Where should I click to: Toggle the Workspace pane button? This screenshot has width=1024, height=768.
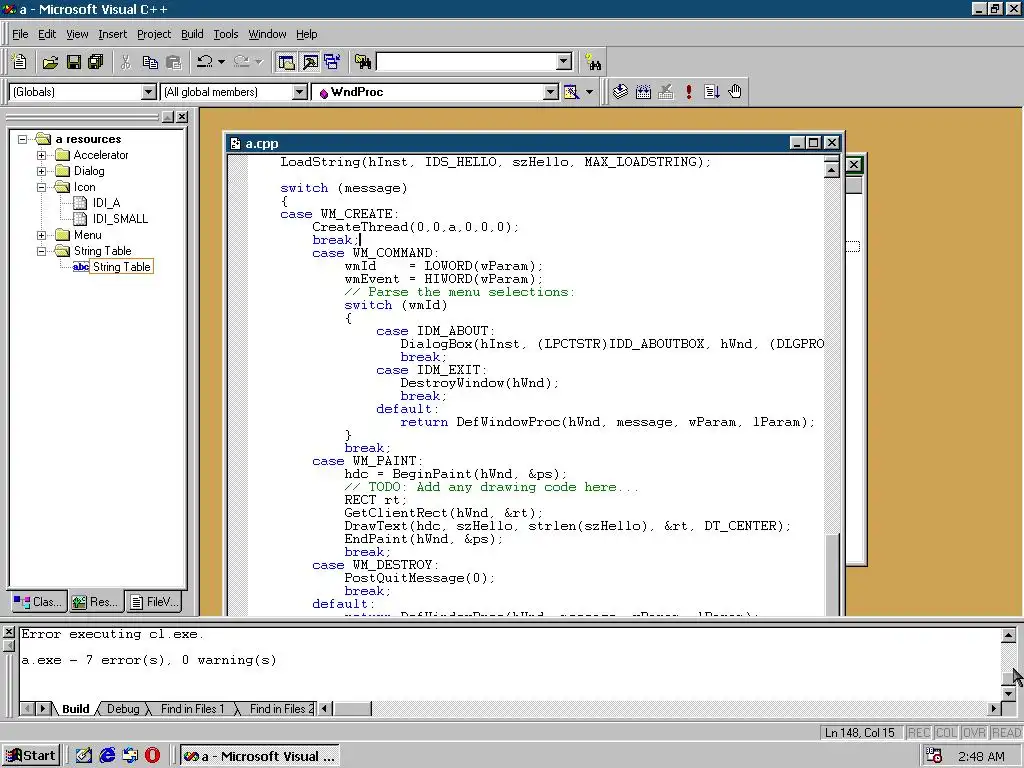click(x=286, y=62)
